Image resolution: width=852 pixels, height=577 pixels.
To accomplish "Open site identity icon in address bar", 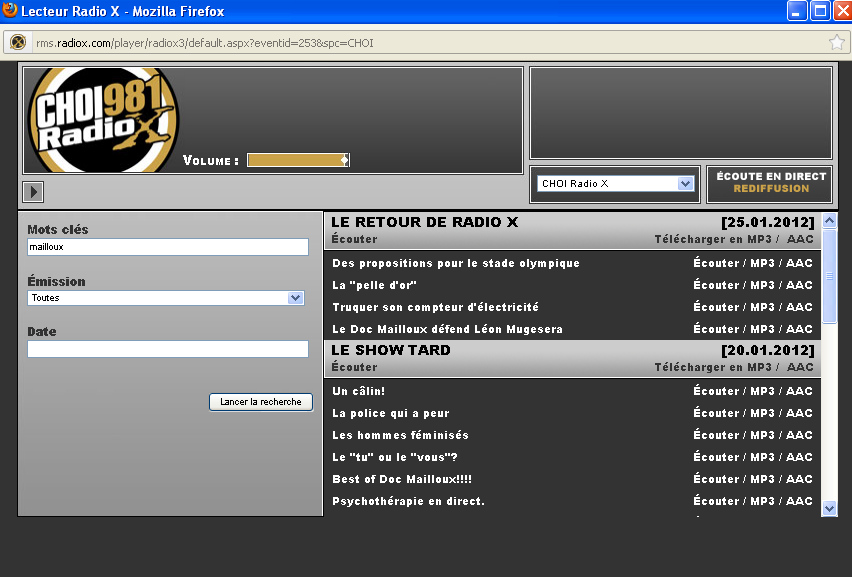I will 18,42.
